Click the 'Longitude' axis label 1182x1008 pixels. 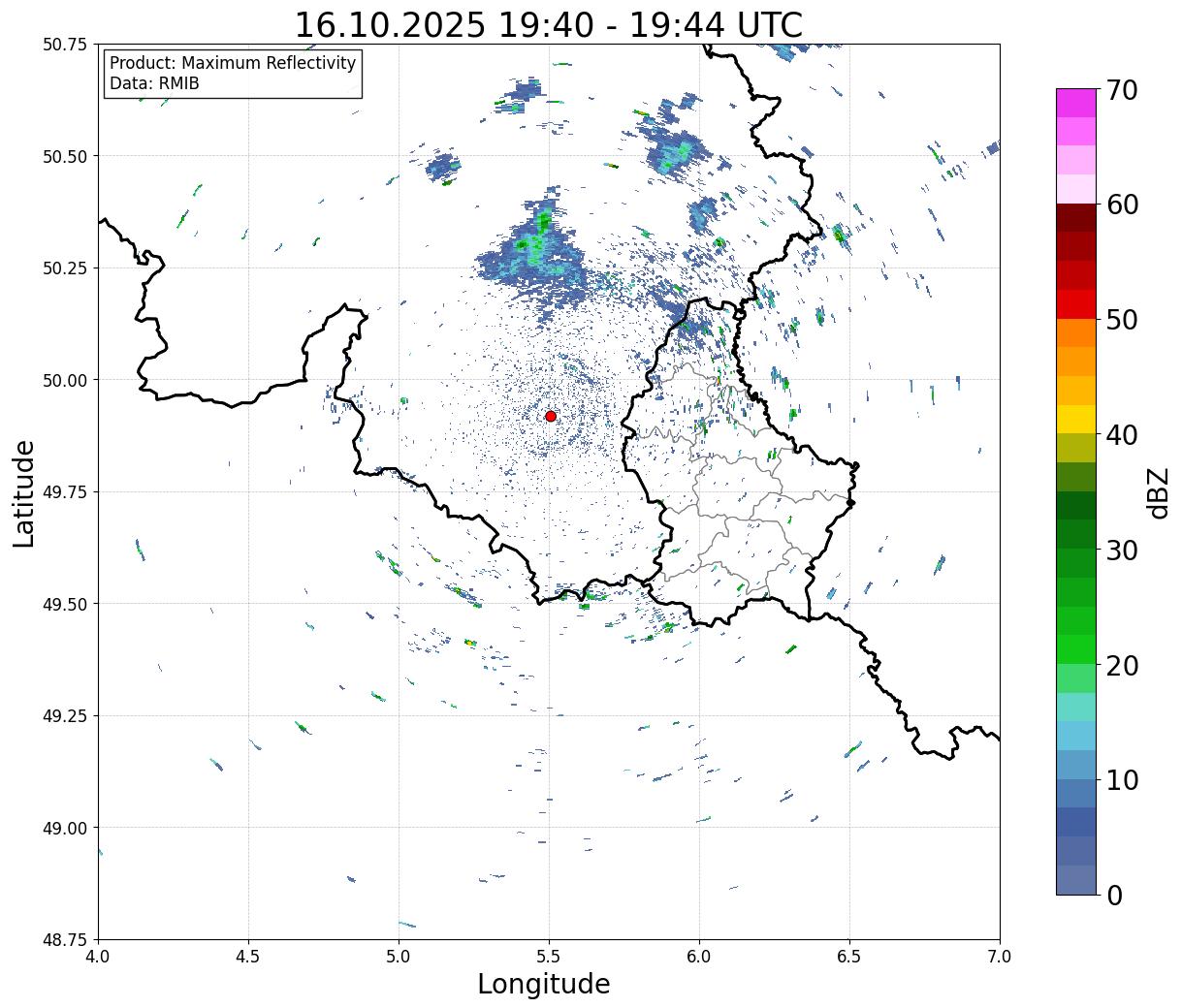544,984
